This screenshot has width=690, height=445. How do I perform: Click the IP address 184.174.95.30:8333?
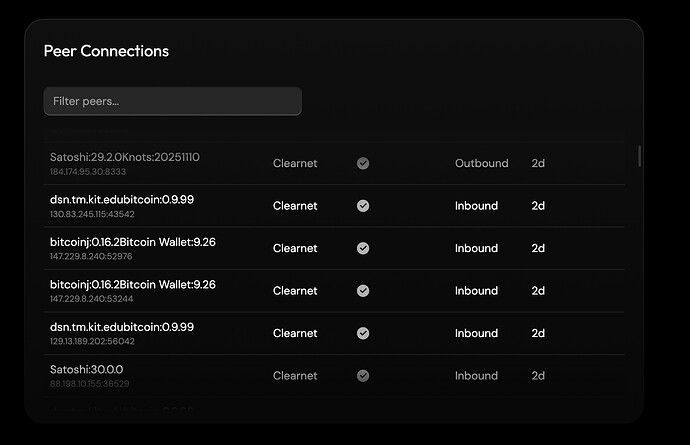(89, 172)
